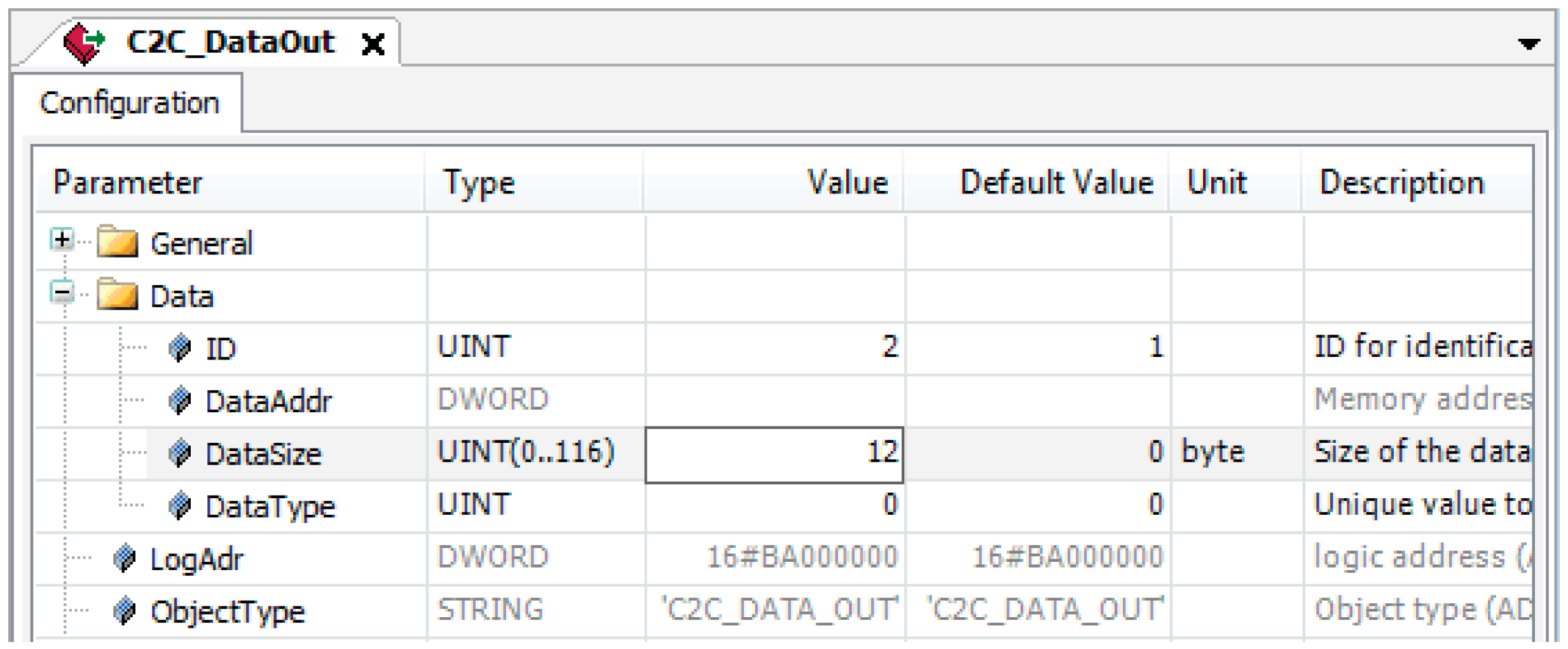Click the Parameter column header
Viewport: 1568px width, 649px height.
click(230, 182)
